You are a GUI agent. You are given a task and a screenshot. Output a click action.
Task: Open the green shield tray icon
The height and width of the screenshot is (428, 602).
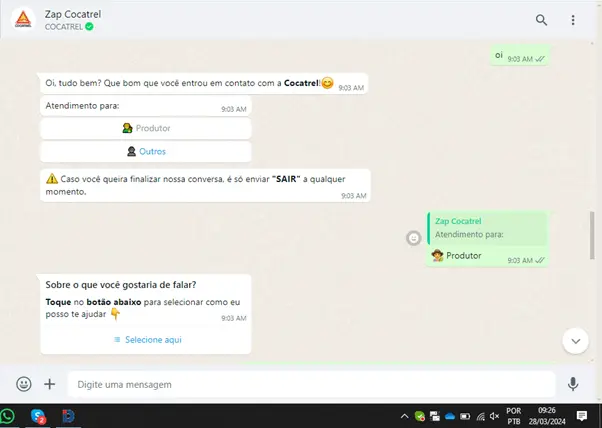tap(420, 416)
